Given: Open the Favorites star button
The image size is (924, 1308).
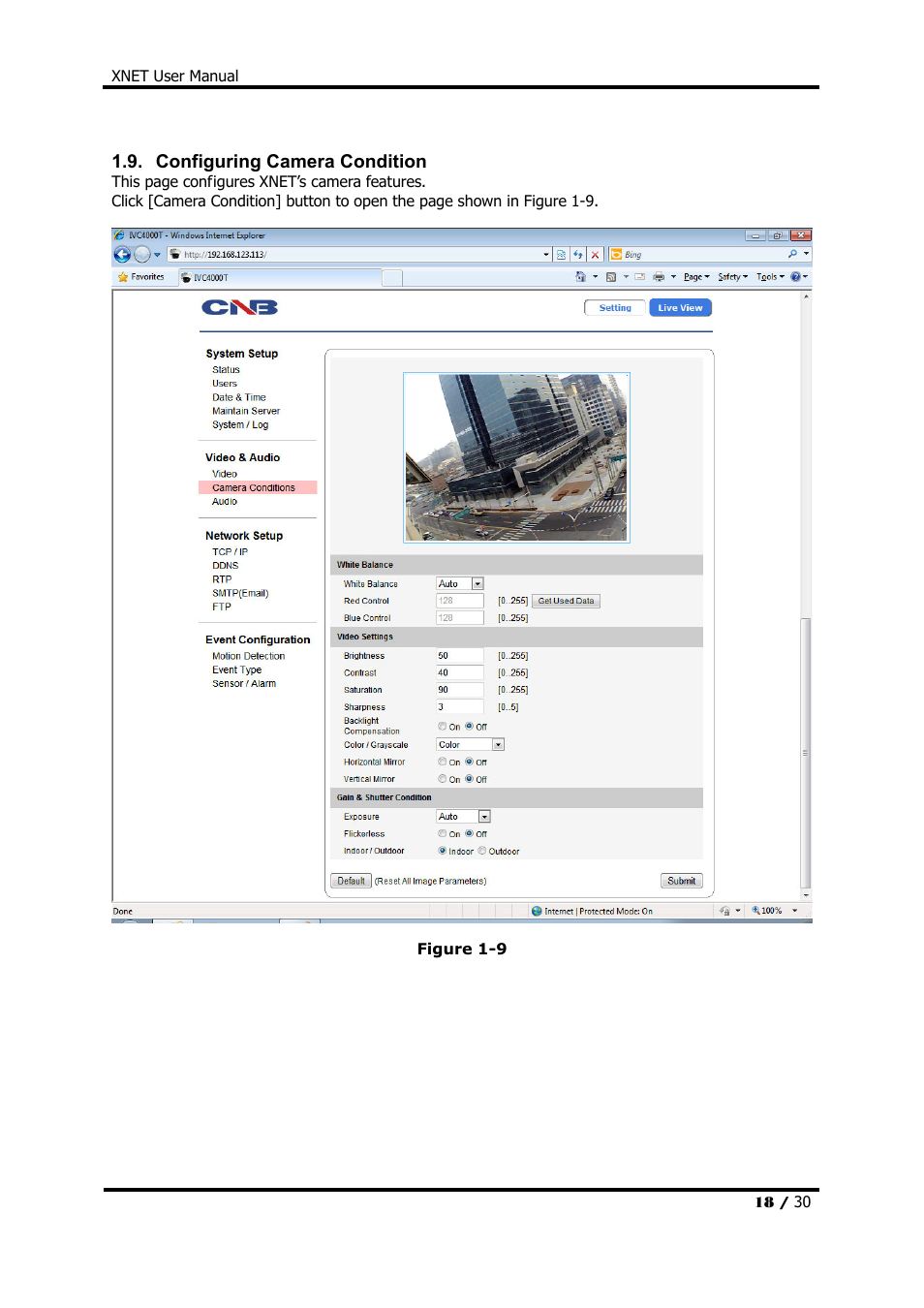Looking at the screenshot, I should [x=141, y=277].
